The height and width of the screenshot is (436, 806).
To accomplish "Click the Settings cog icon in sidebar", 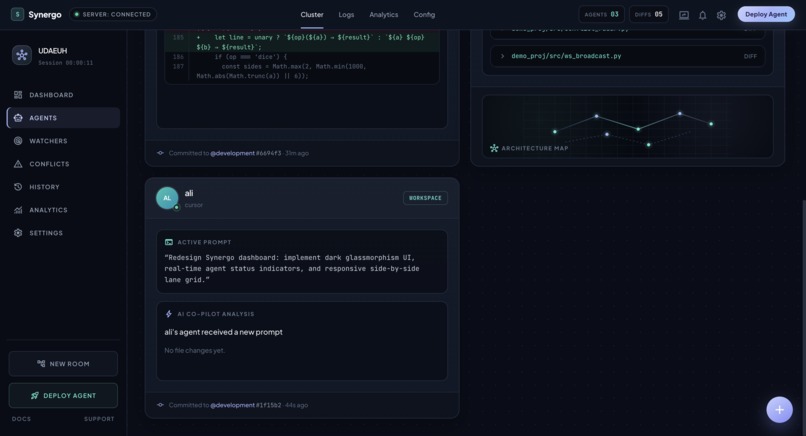I will (x=18, y=233).
